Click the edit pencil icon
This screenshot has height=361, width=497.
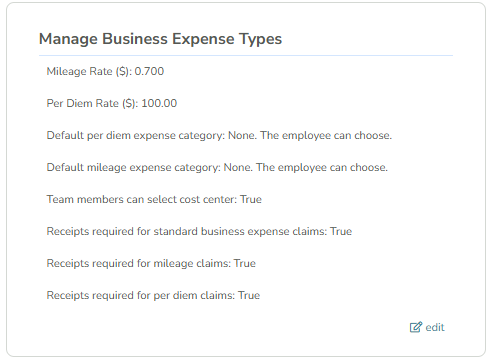pos(416,327)
